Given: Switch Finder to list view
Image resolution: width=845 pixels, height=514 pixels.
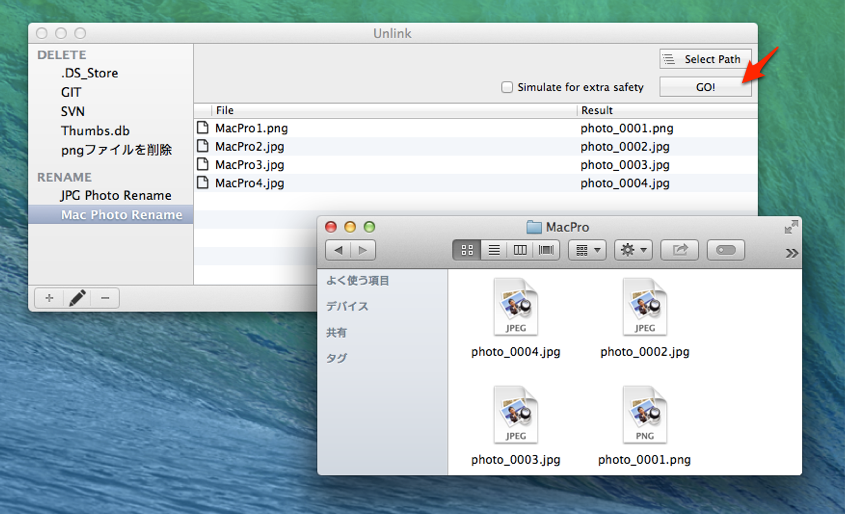Looking at the screenshot, I should click(494, 250).
